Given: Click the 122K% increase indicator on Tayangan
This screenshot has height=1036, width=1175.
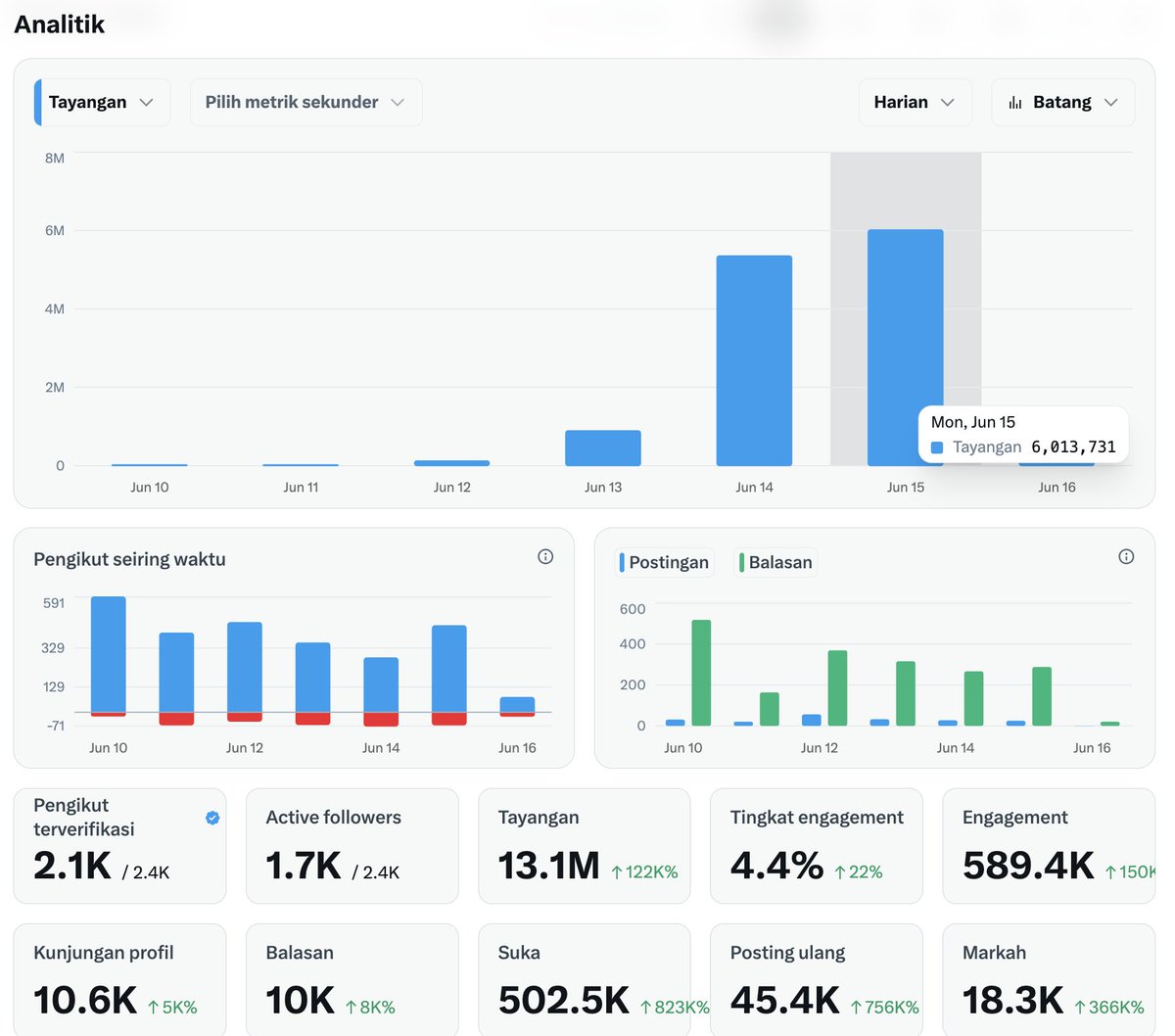Looking at the screenshot, I should coord(644,871).
